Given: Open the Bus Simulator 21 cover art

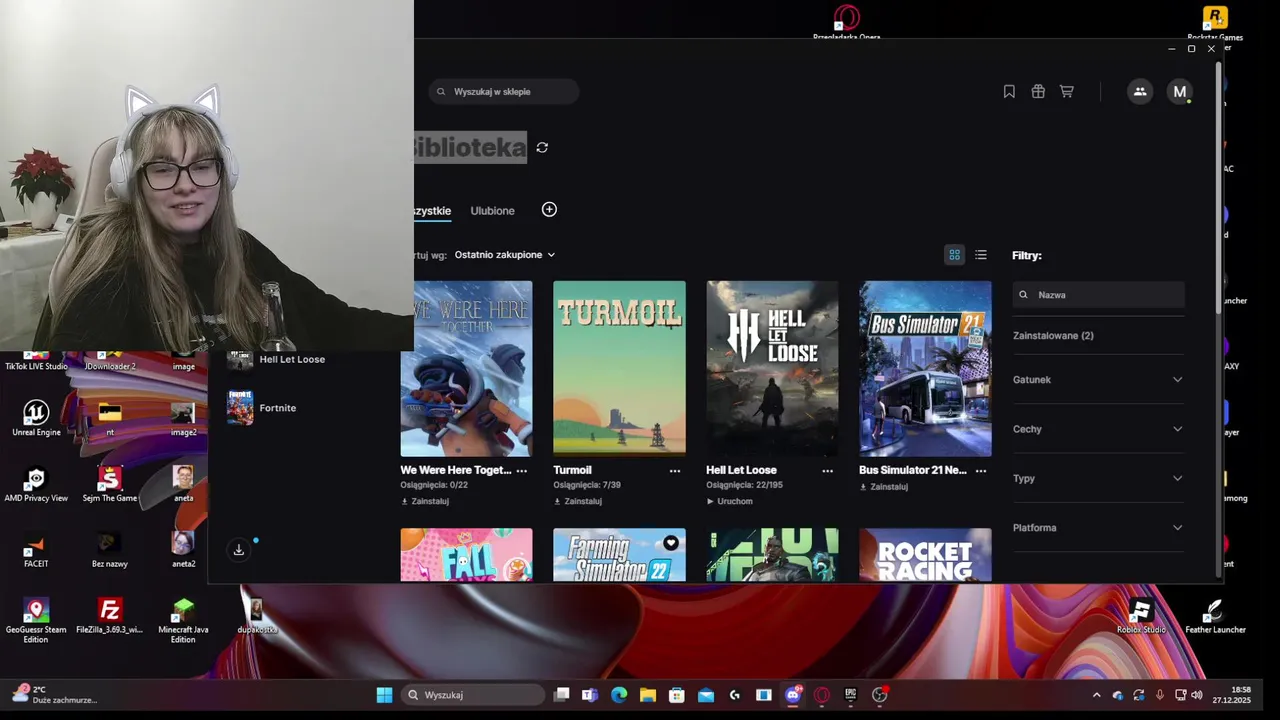Looking at the screenshot, I should click(x=925, y=369).
